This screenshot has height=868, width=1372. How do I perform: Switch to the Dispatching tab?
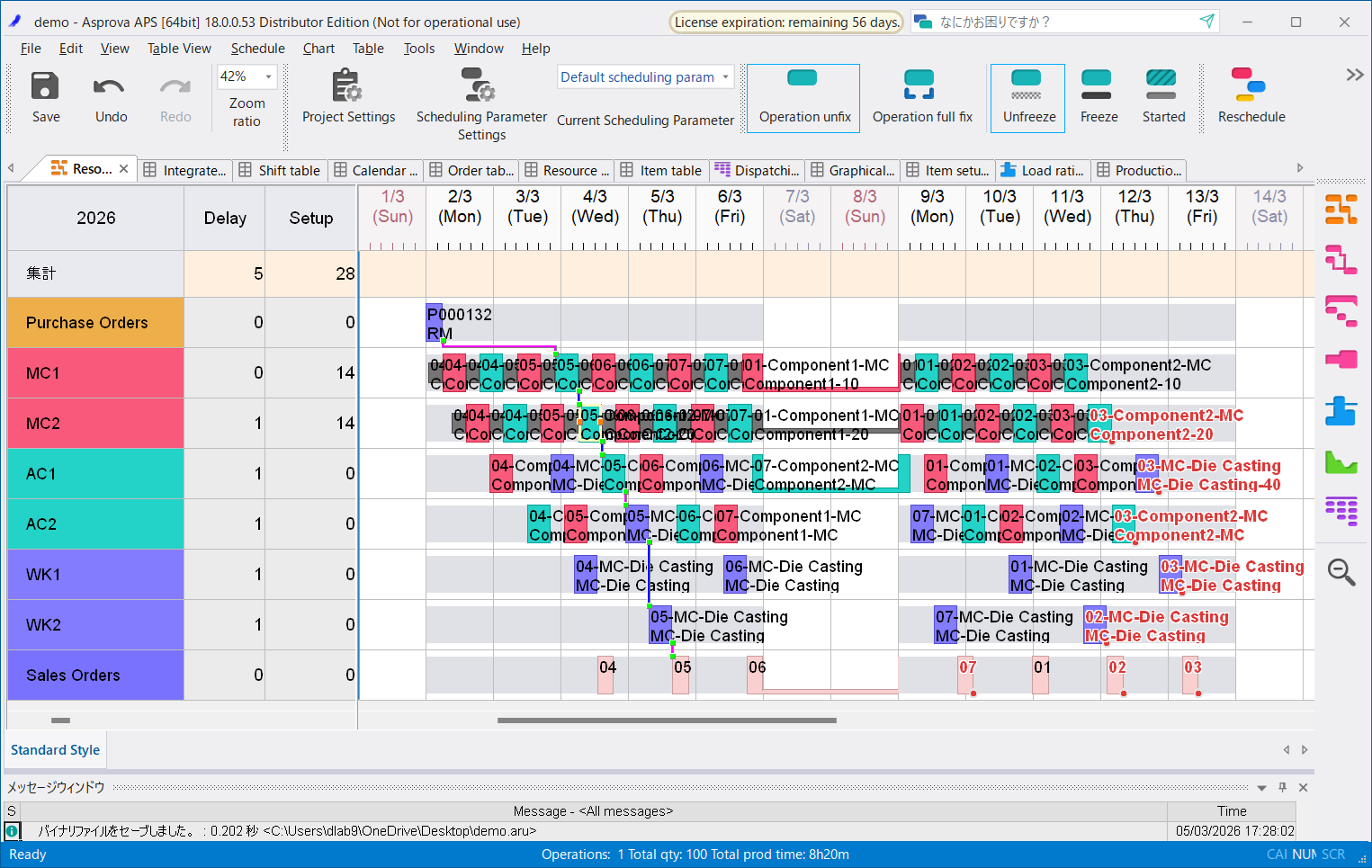click(x=757, y=170)
